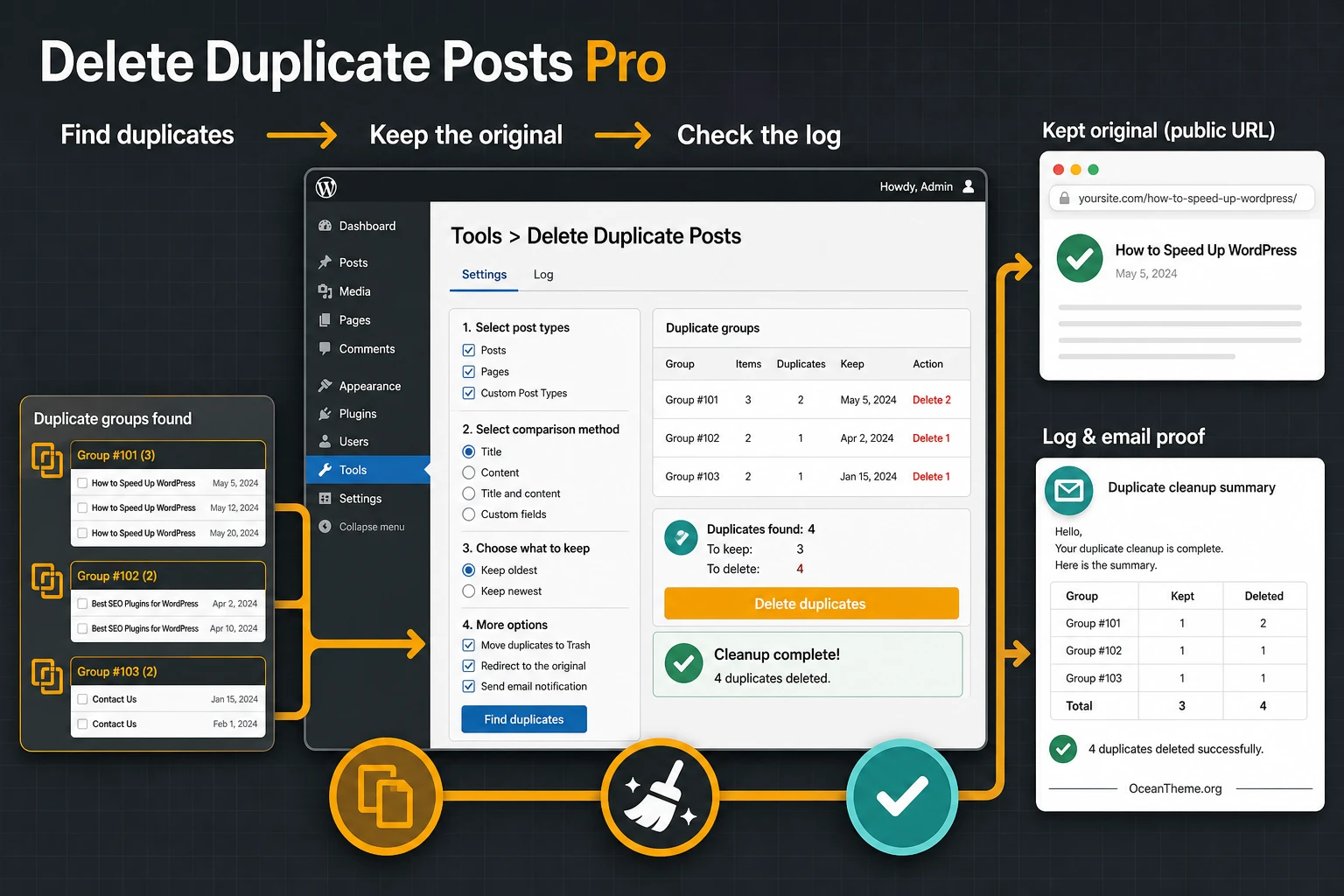Click Delete 1 for Group #103

click(931, 477)
